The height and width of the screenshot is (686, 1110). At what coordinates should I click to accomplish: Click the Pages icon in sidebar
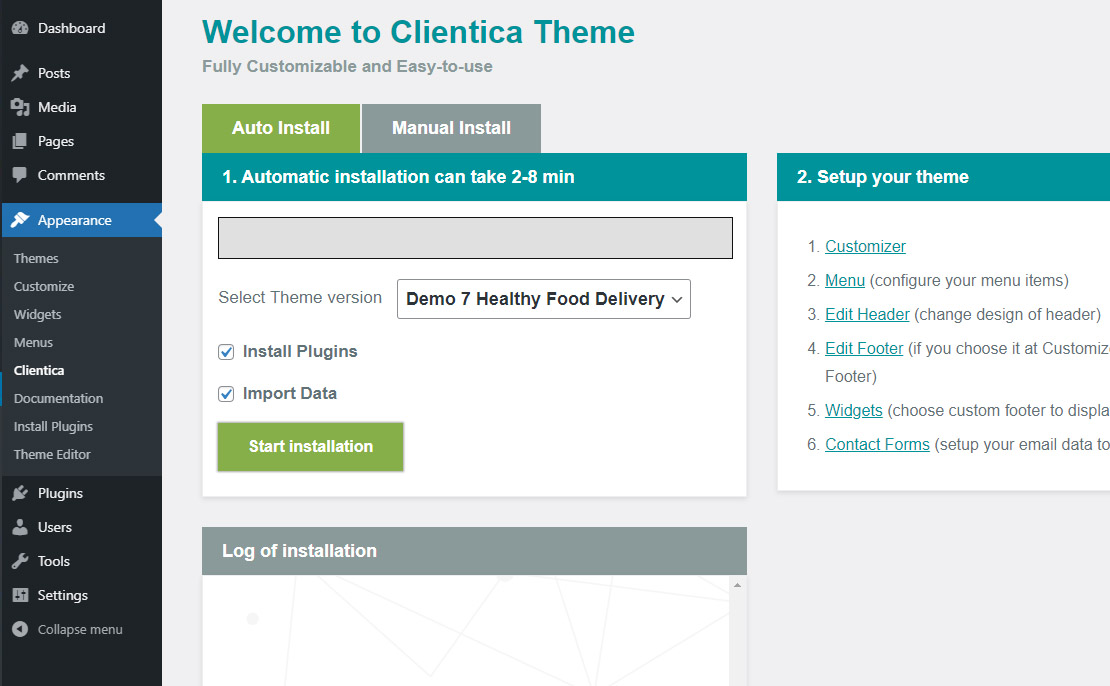point(20,141)
